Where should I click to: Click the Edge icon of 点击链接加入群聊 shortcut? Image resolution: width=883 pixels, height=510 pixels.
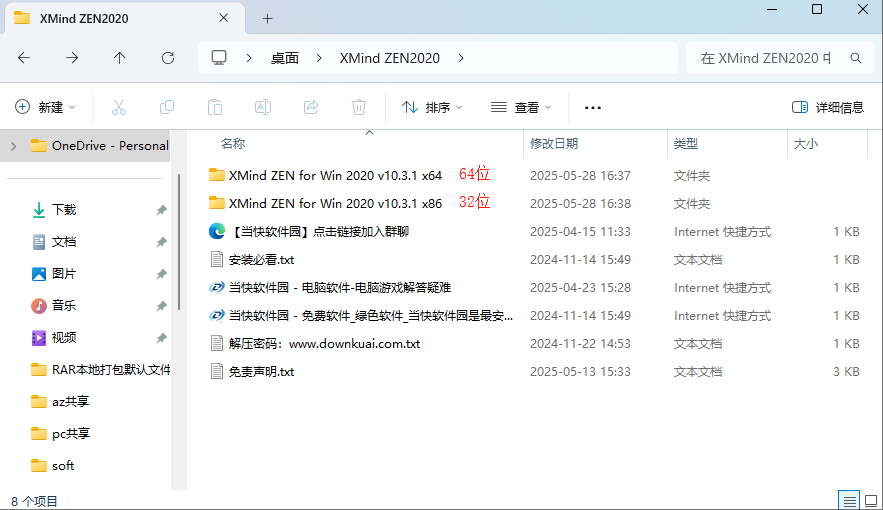(217, 231)
